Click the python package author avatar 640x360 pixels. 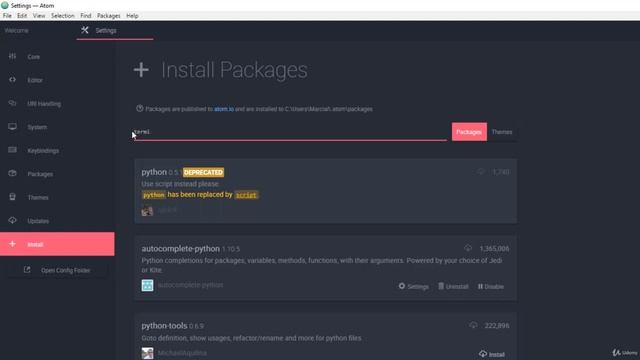click(147, 211)
